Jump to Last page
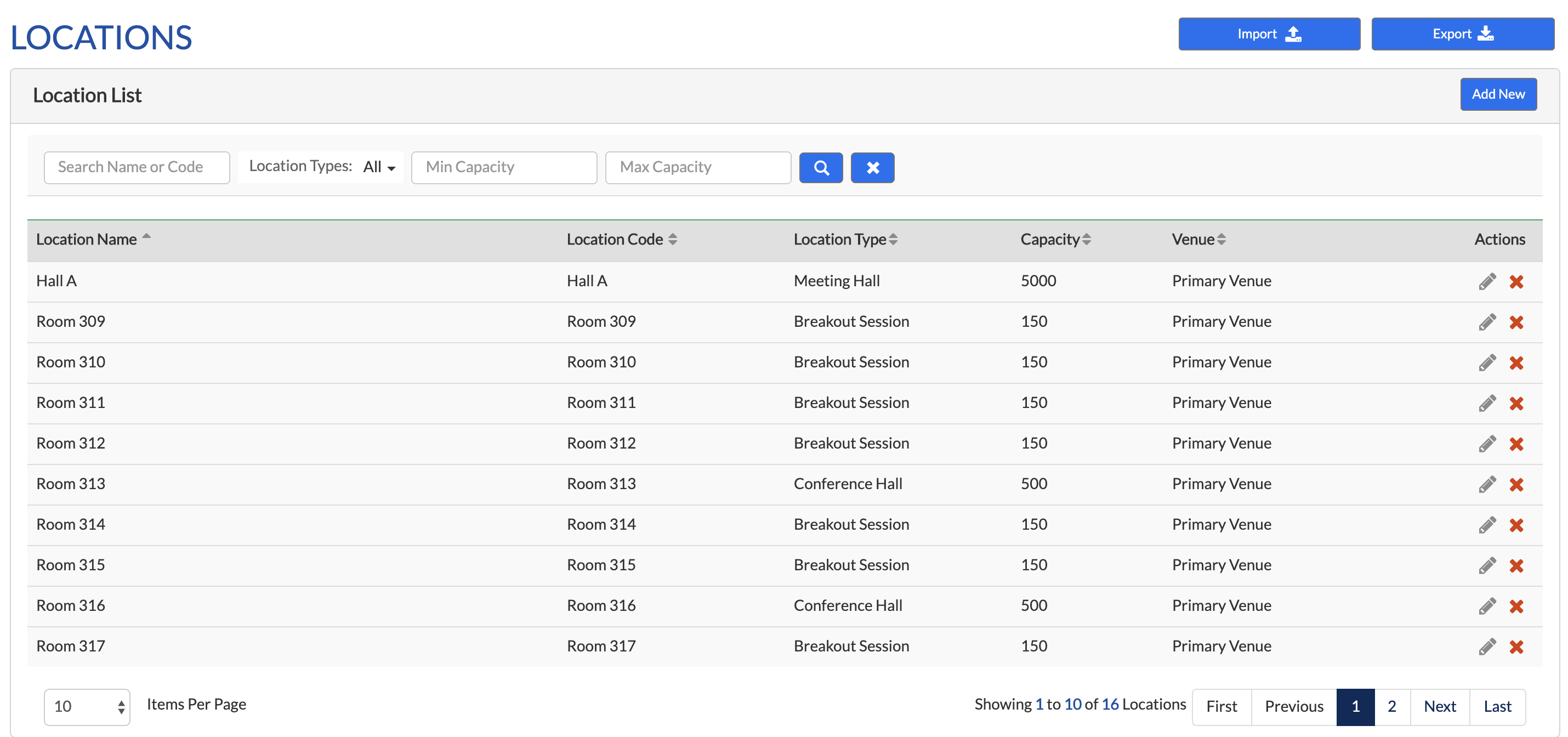The width and height of the screenshot is (1568, 737). click(1497, 707)
